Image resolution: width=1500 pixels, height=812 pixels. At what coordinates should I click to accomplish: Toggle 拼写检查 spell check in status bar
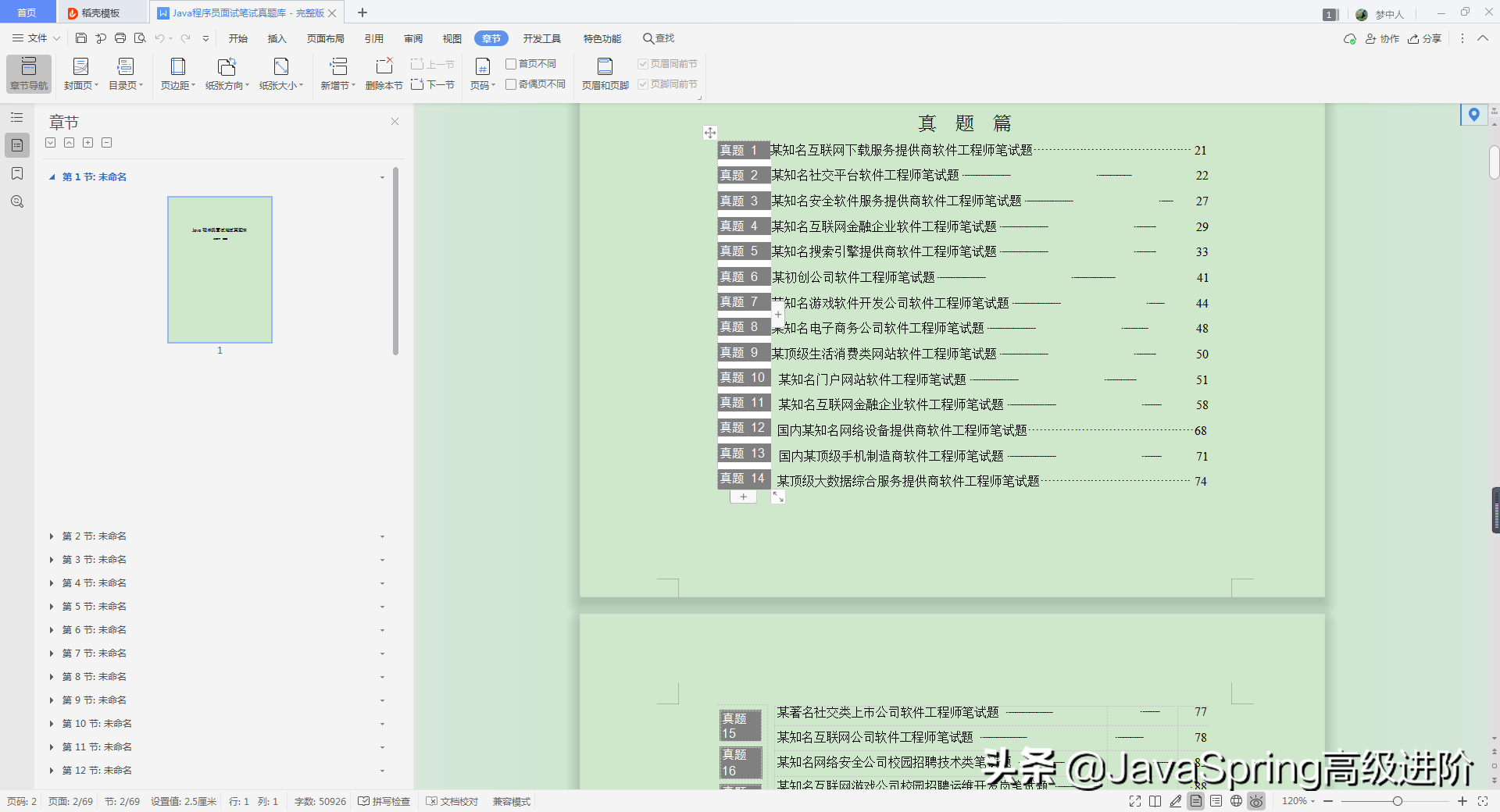(x=384, y=801)
